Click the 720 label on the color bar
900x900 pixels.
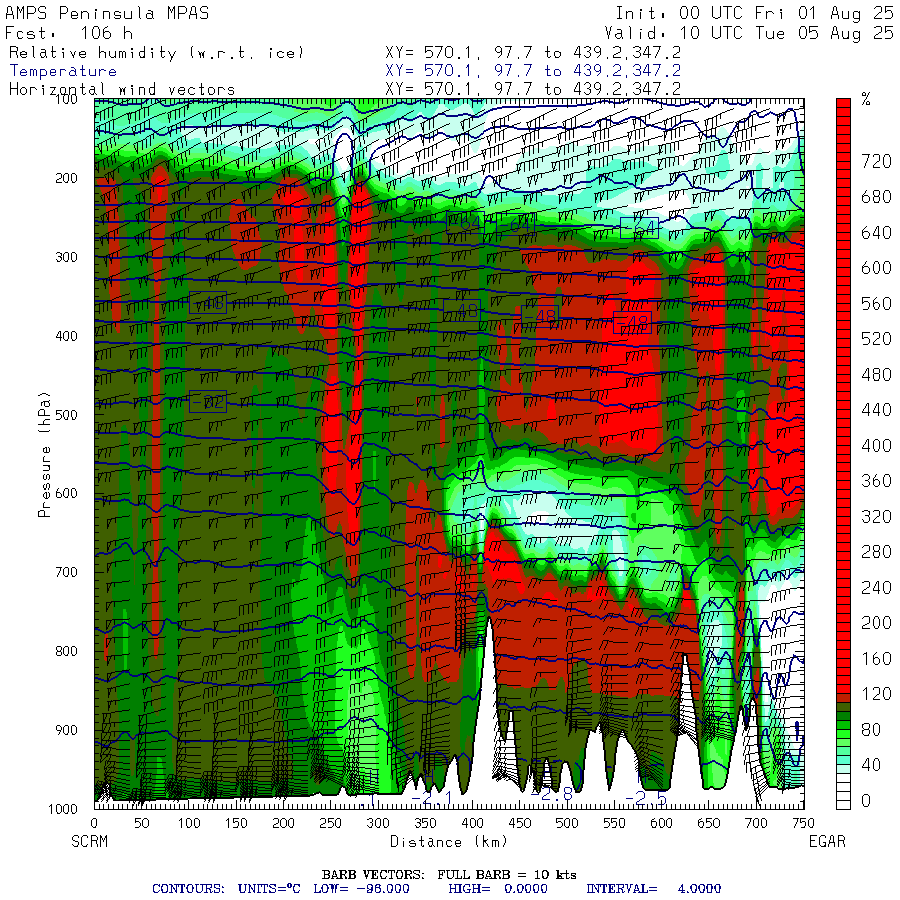876,162
